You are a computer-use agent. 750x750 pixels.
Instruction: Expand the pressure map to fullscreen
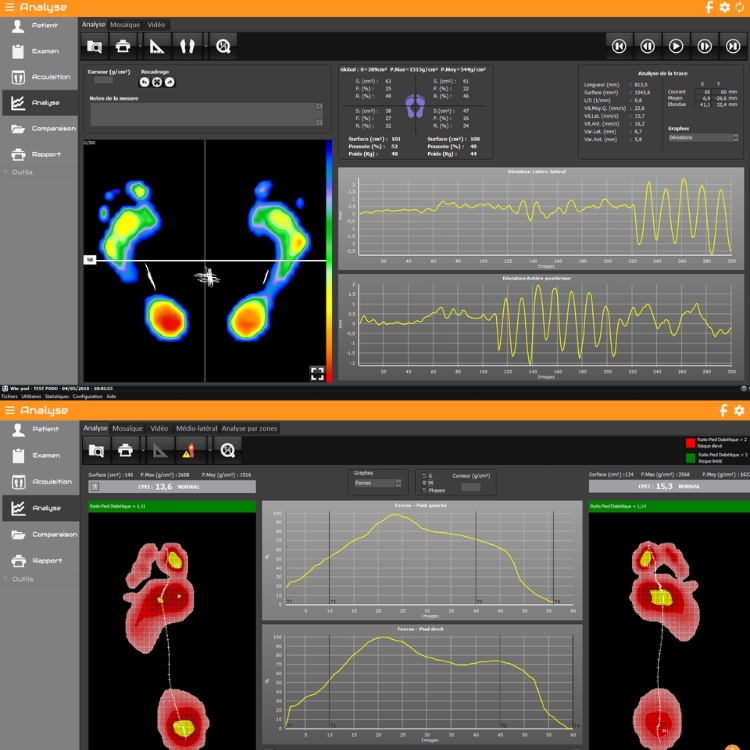pos(316,373)
